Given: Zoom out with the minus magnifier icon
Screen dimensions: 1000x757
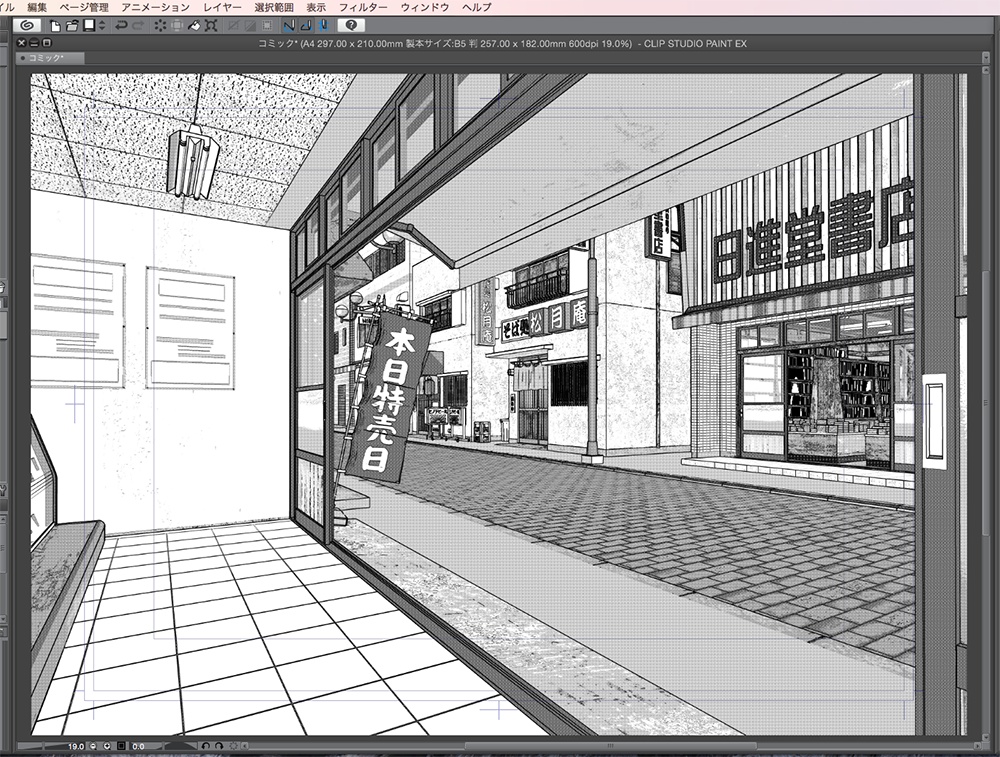Looking at the screenshot, I should tap(92, 746).
